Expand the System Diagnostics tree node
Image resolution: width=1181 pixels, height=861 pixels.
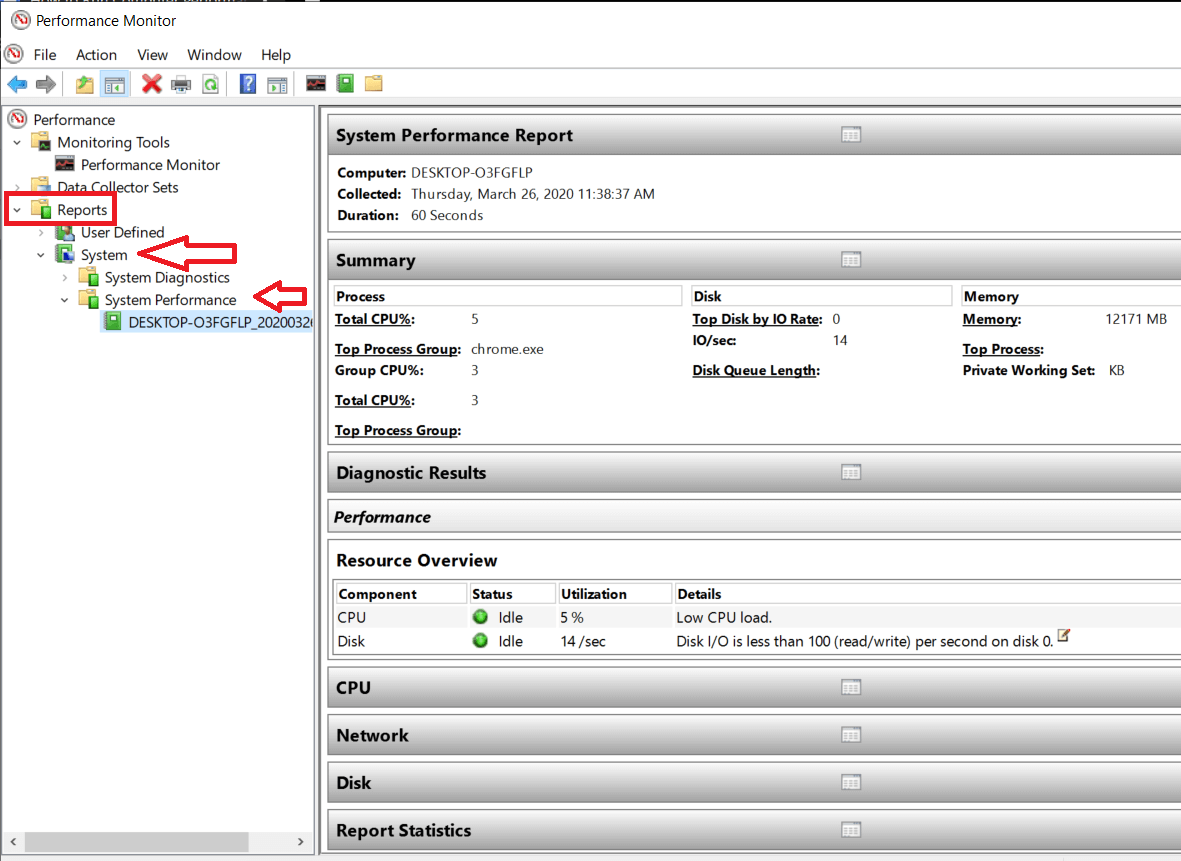(65, 278)
